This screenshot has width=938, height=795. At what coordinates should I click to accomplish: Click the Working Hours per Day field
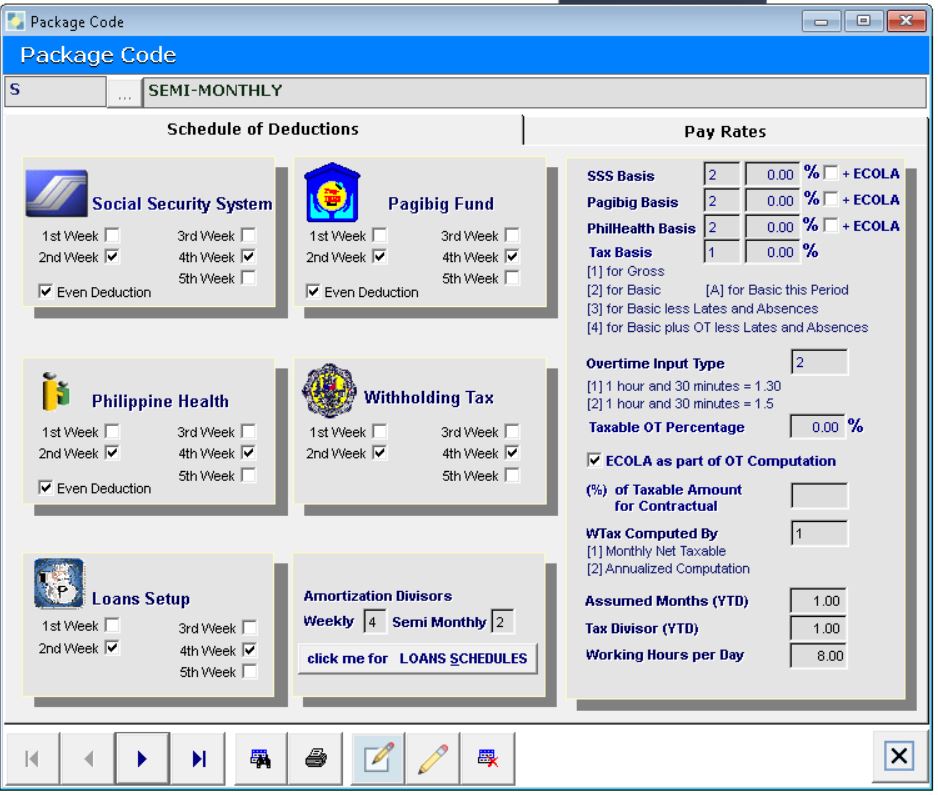(819, 656)
